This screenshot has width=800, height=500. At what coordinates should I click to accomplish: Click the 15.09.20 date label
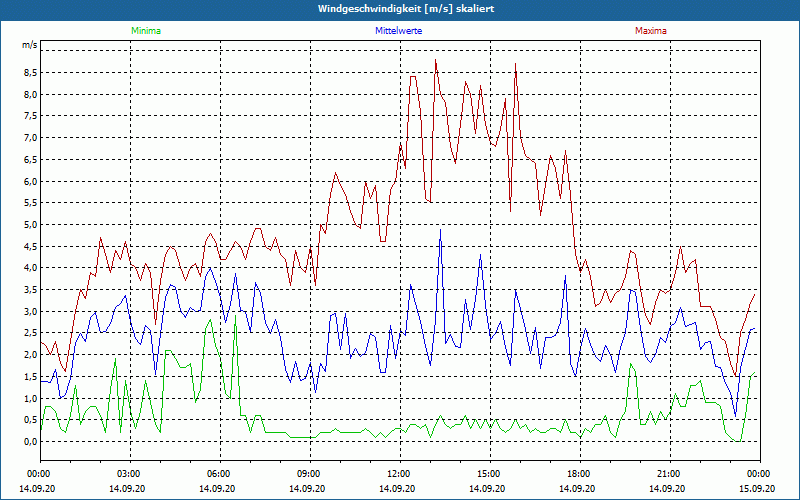click(757, 488)
